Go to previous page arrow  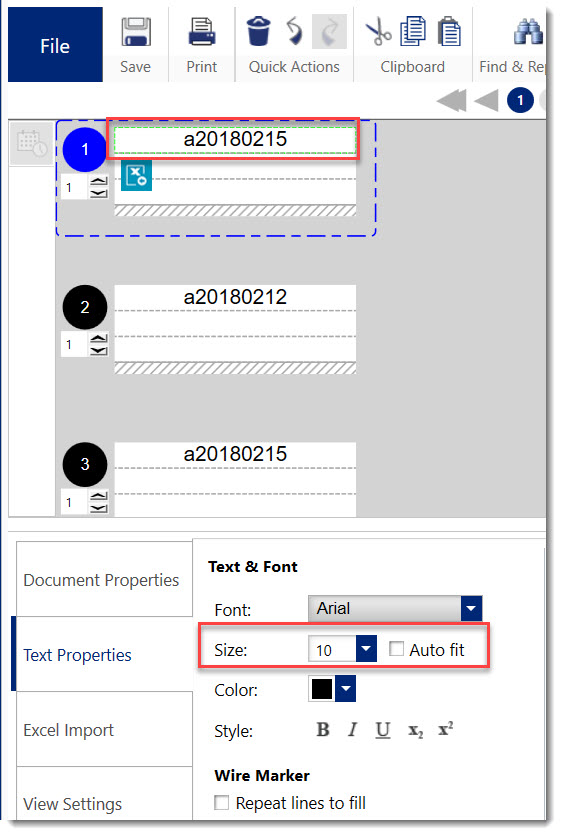[486, 100]
